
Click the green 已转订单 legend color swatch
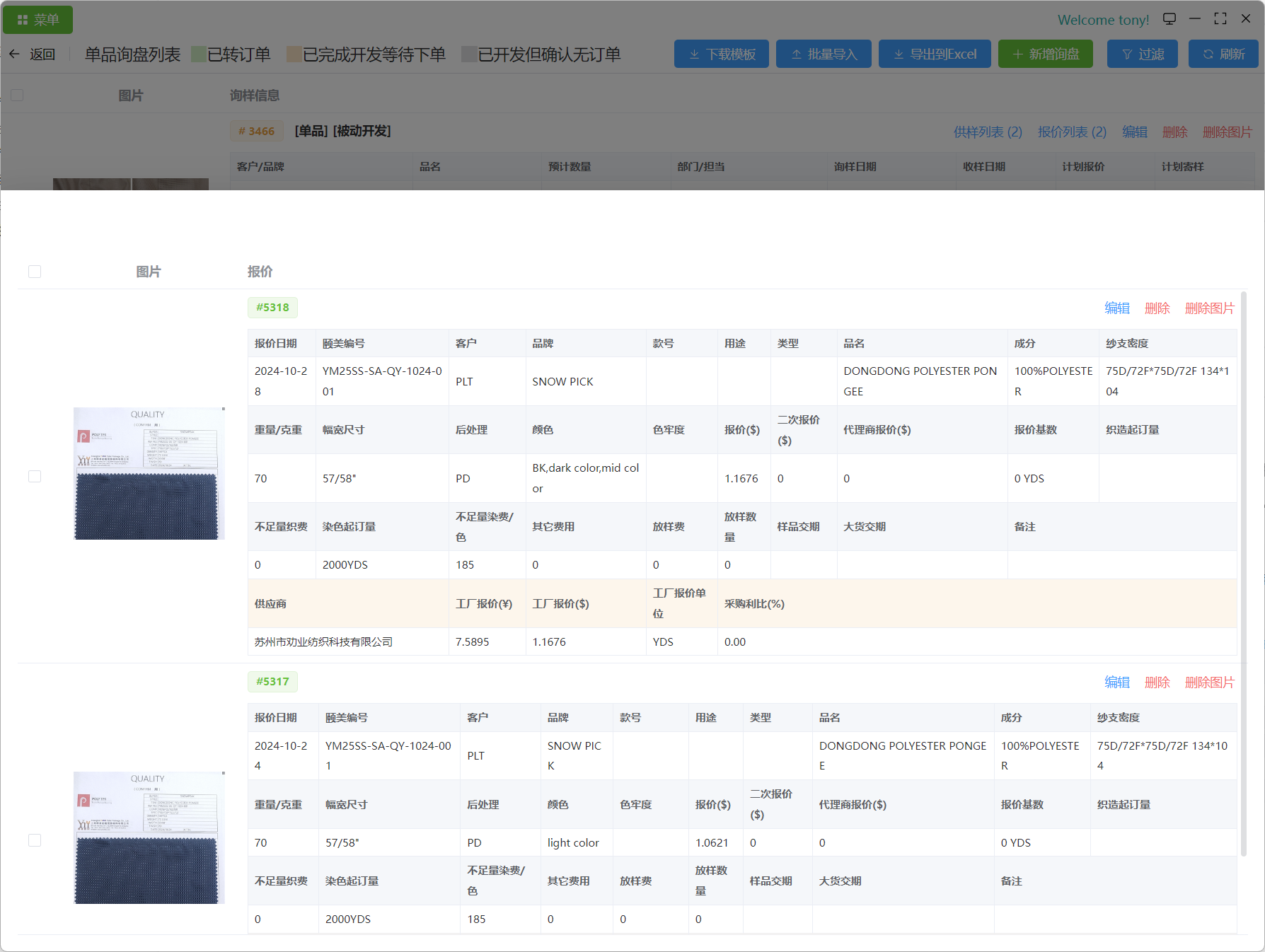[x=199, y=54]
